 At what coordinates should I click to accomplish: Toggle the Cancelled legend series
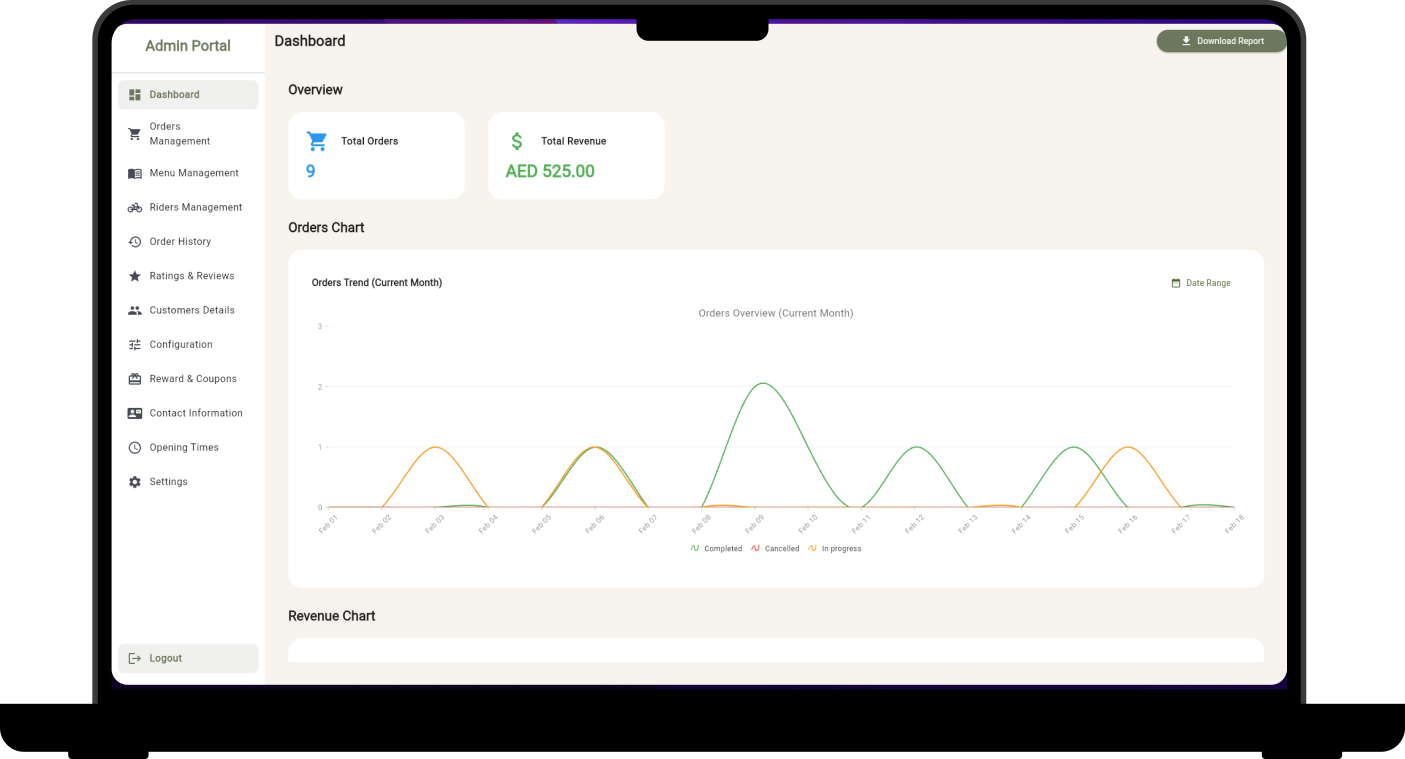tap(775, 549)
